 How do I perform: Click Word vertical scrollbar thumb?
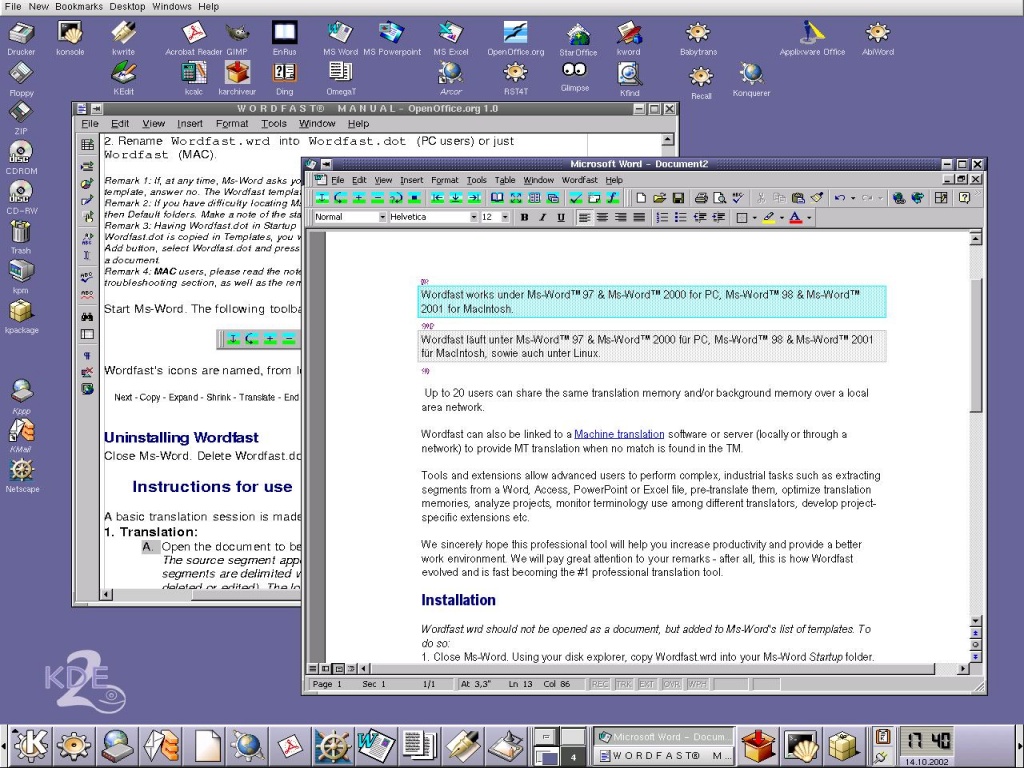[976, 345]
